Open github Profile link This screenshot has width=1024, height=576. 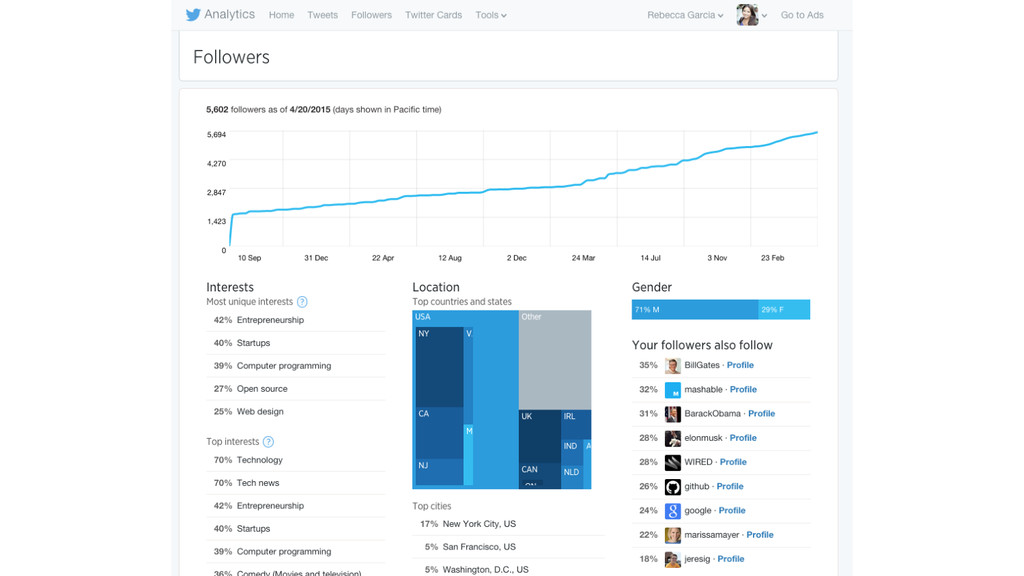729,486
